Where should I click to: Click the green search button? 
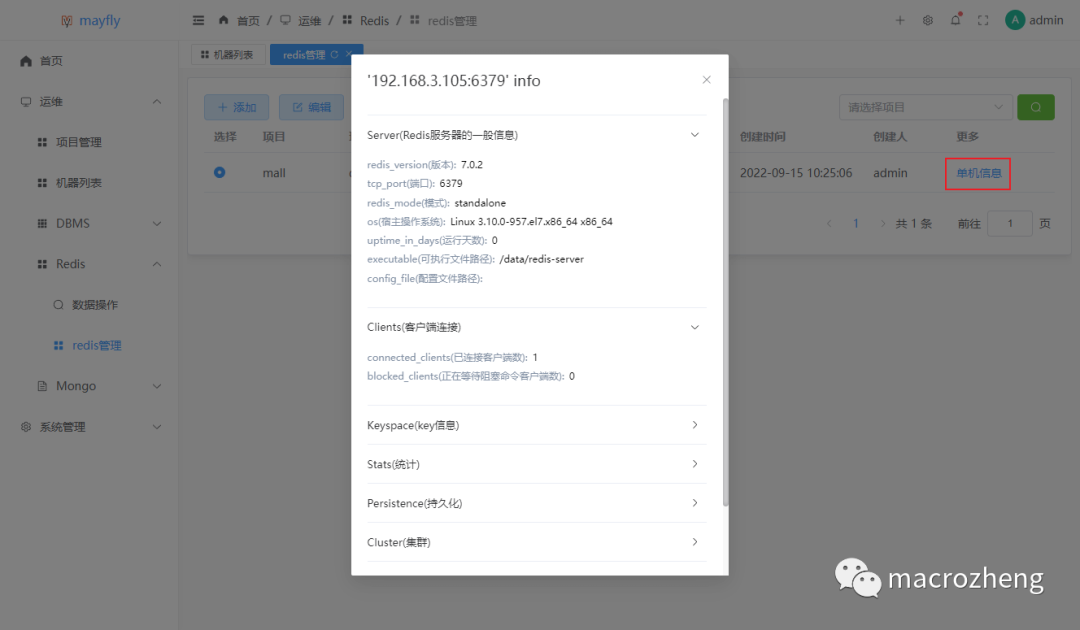[1035, 107]
